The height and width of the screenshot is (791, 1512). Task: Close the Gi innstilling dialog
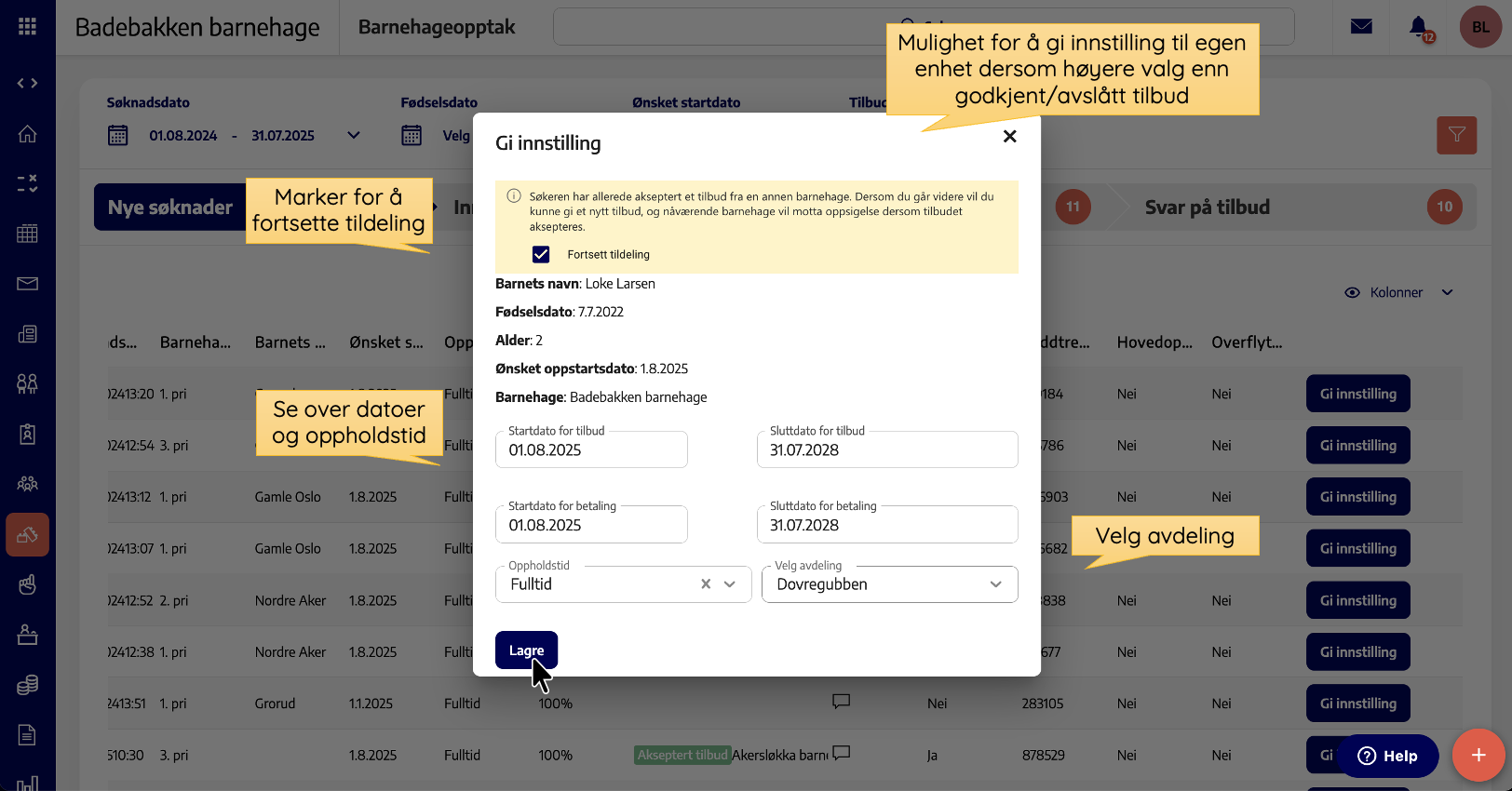[1009, 137]
